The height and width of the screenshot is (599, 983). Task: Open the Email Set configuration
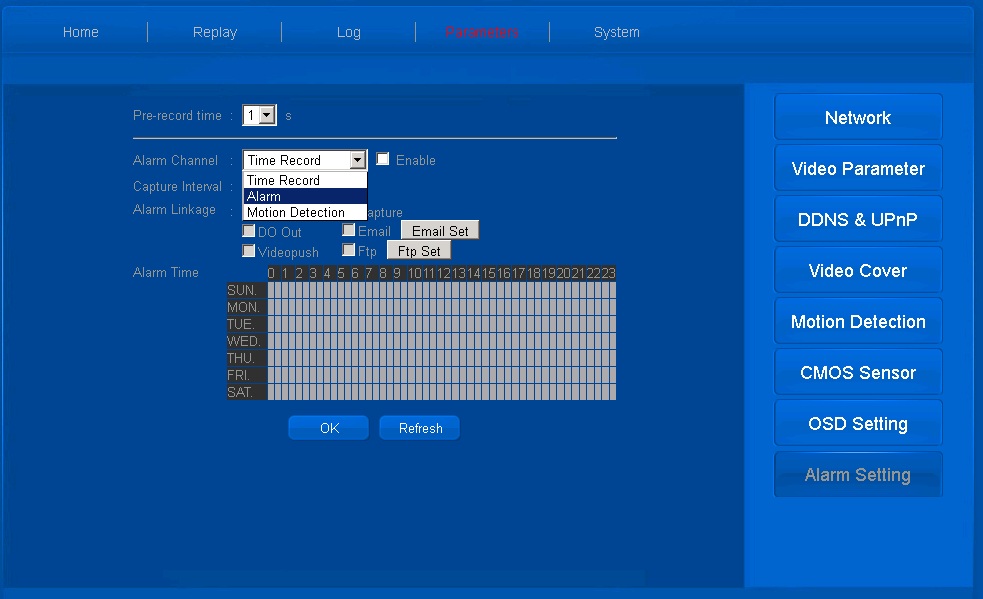coord(440,231)
